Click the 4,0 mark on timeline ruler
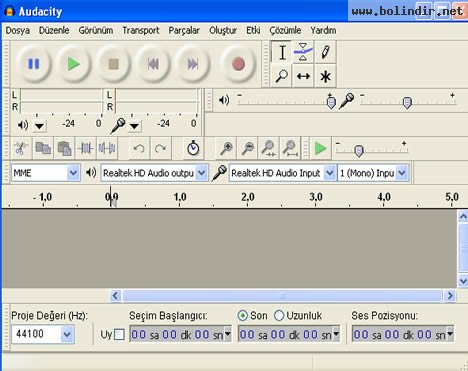The height and width of the screenshot is (371, 468). point(384,197)
